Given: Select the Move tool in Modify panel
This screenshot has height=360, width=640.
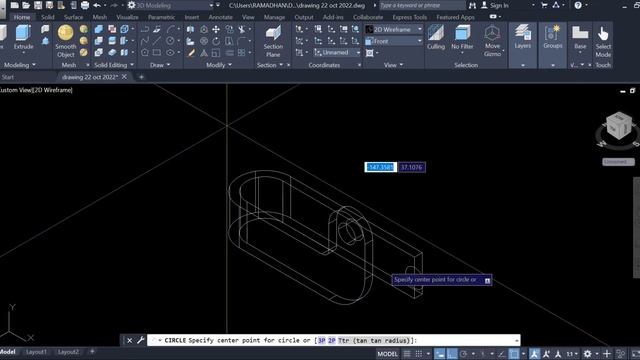Looking at the screenshot, I should click(x=216, y=29).
